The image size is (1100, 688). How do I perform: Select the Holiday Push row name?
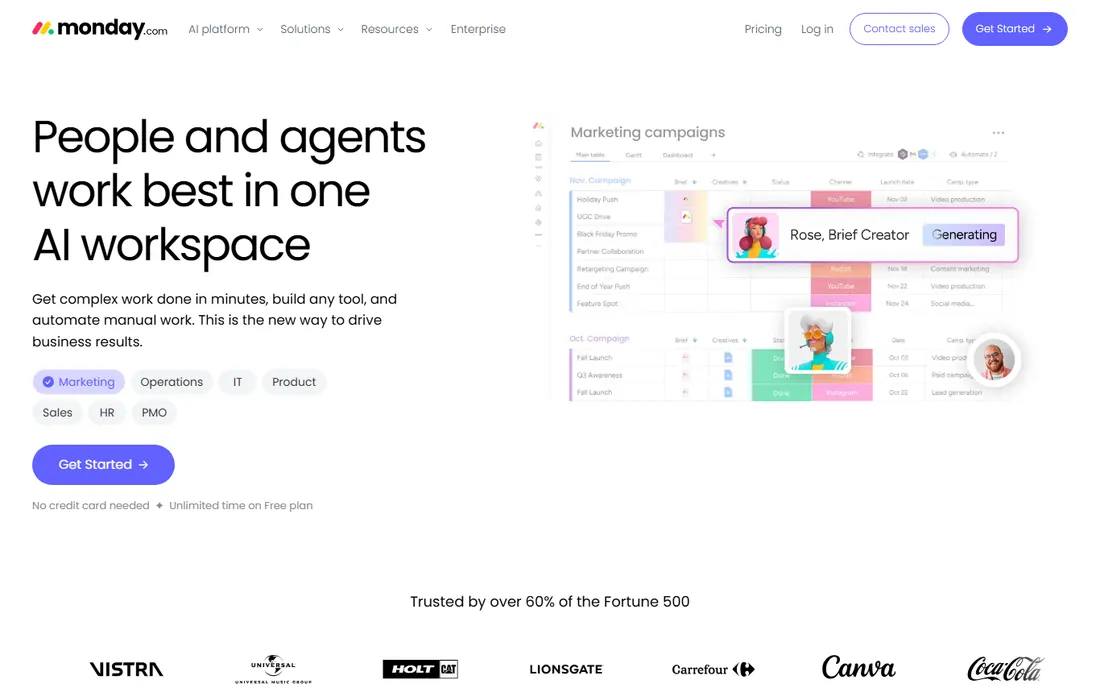pos(597,199)
